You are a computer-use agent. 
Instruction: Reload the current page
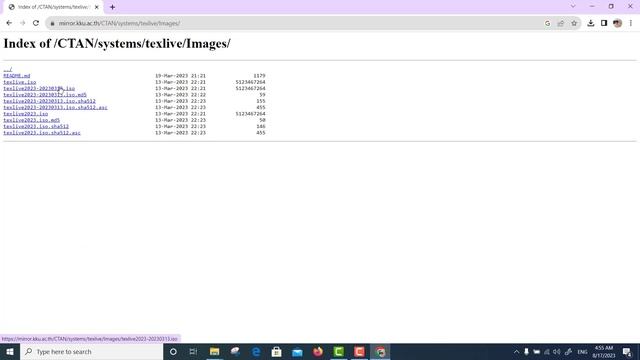click(36, 23)
